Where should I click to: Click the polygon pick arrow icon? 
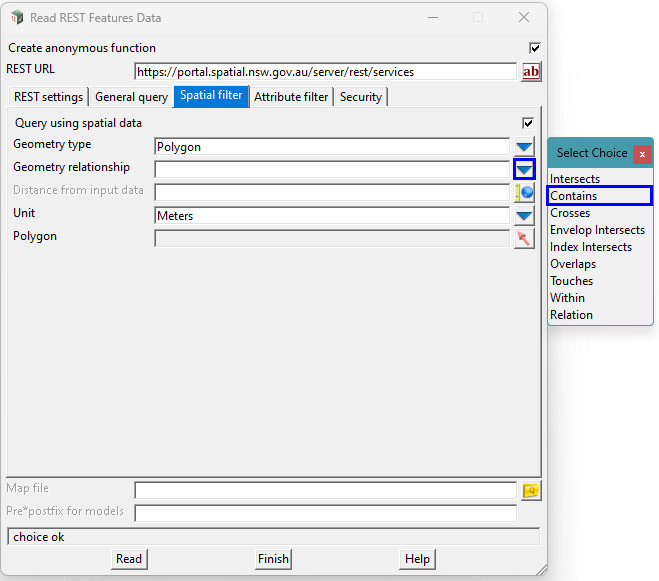(524, 238)
